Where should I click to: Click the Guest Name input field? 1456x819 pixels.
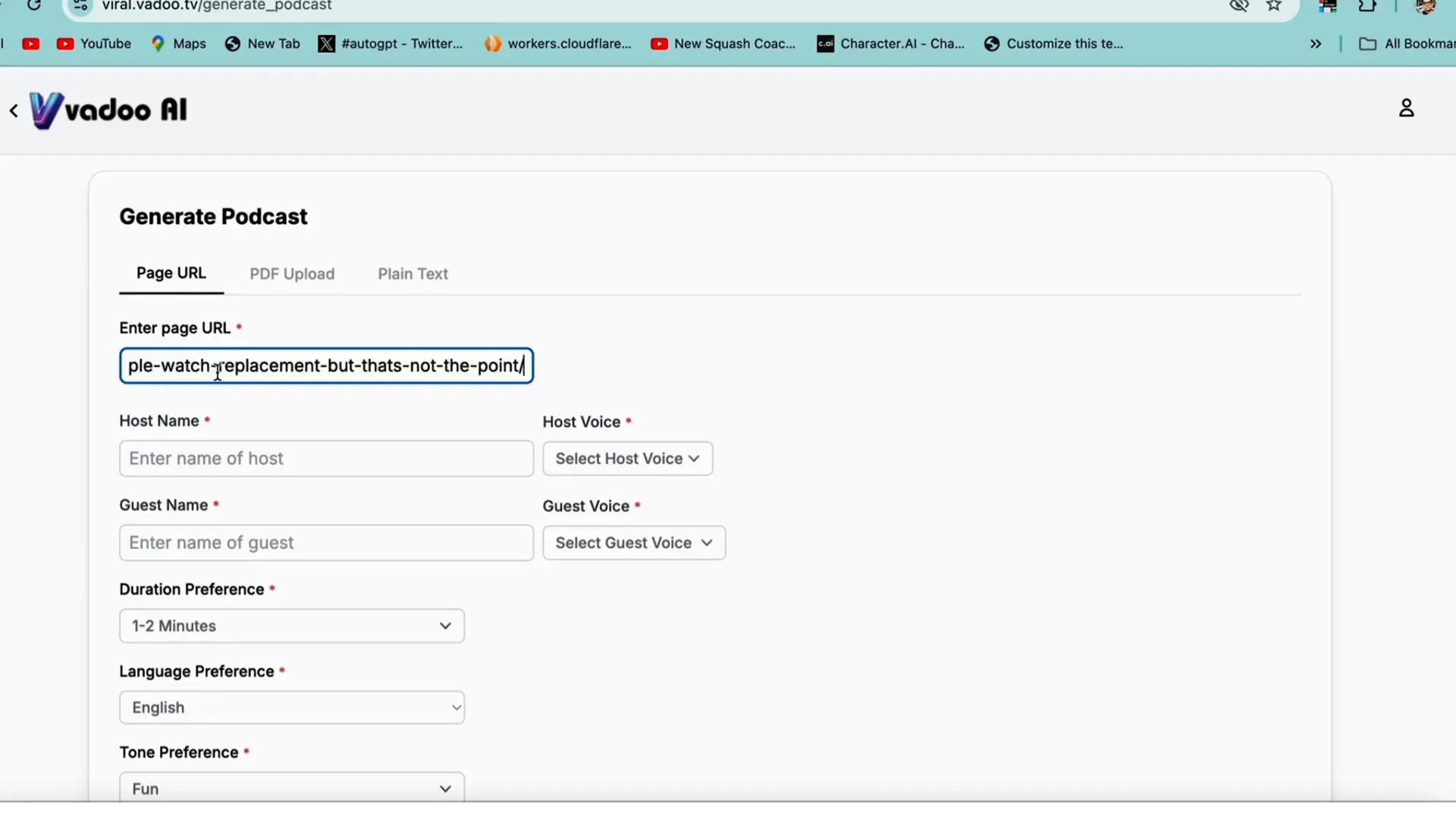(325, 541)
